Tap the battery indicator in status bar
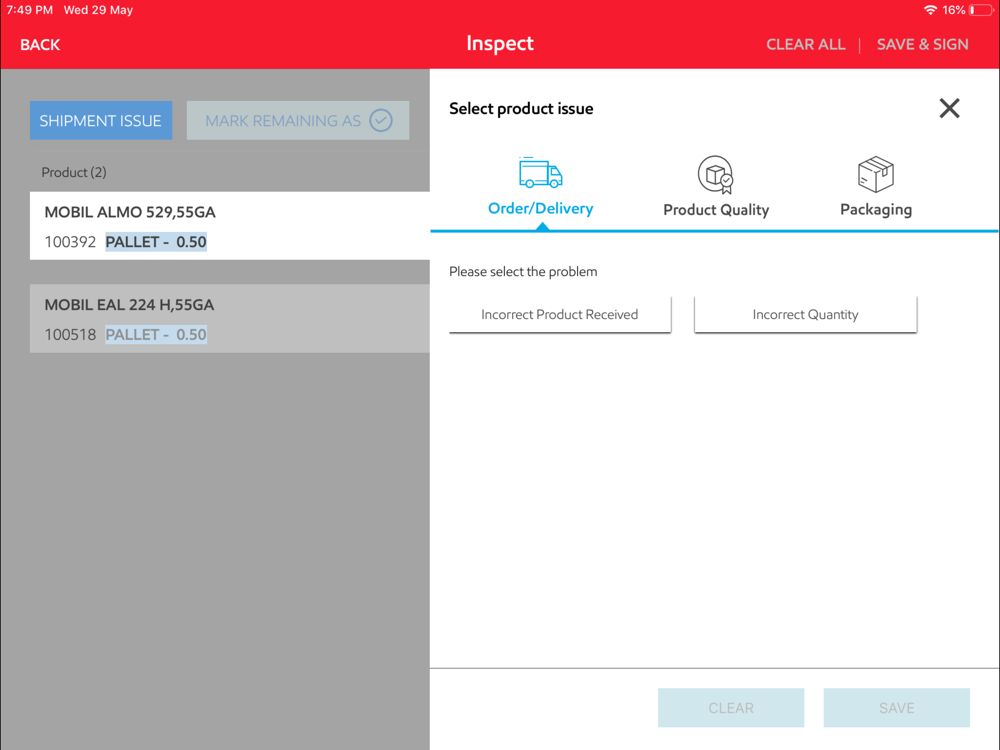Viewport: 1000px width, 750px height. (980, 10)
